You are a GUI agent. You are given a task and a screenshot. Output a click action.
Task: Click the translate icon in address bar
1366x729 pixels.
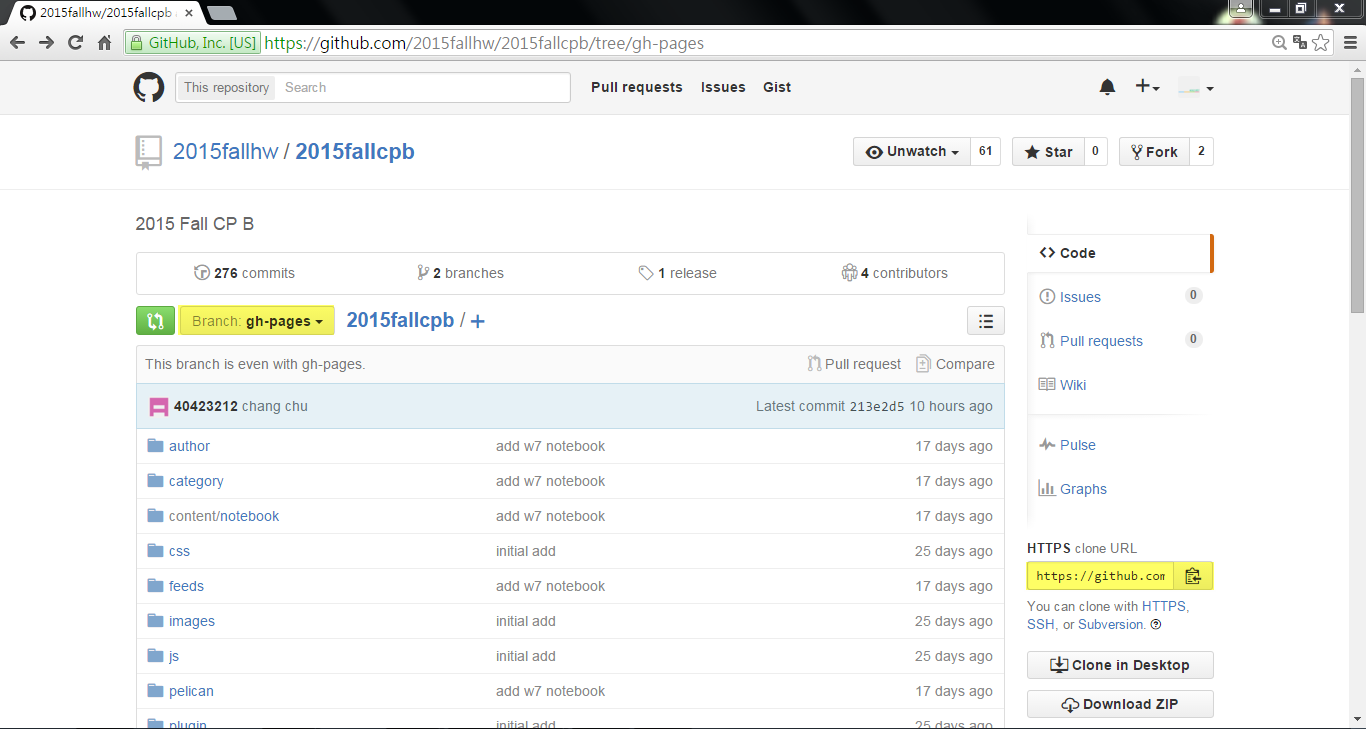tap(1300, 42)
